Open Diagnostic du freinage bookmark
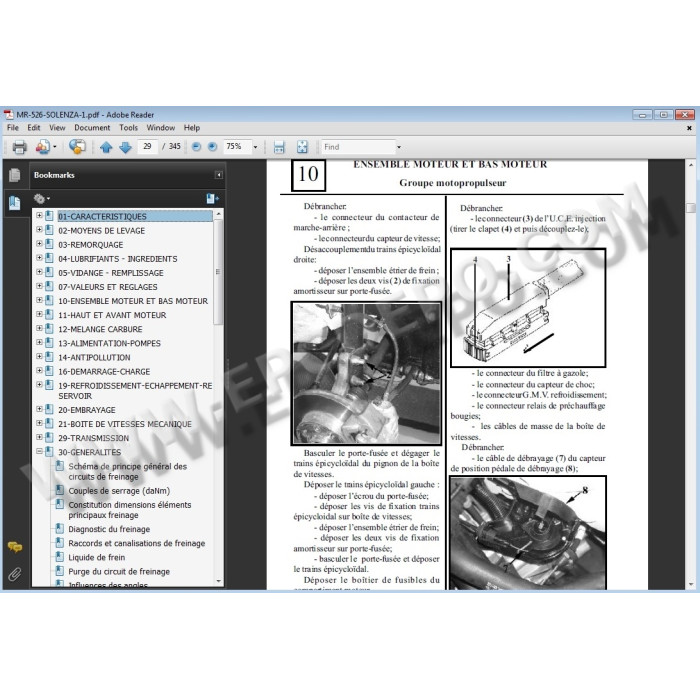The height and width of the screenshot is (700, 700). coord(109,529)
